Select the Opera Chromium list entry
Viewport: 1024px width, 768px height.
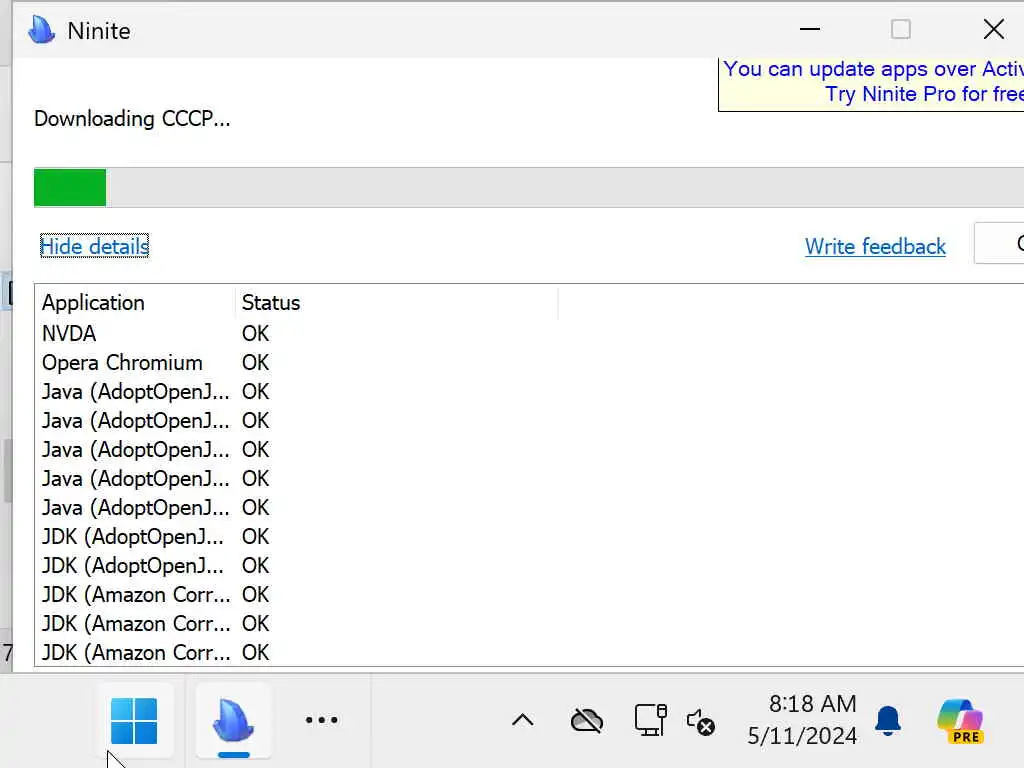pyautogui.click(x=122, y=362)
